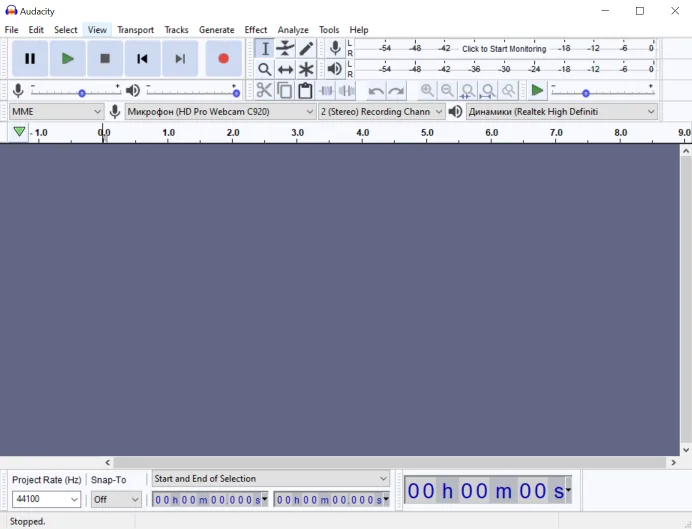Open the Transport menu

coord(135,30)
